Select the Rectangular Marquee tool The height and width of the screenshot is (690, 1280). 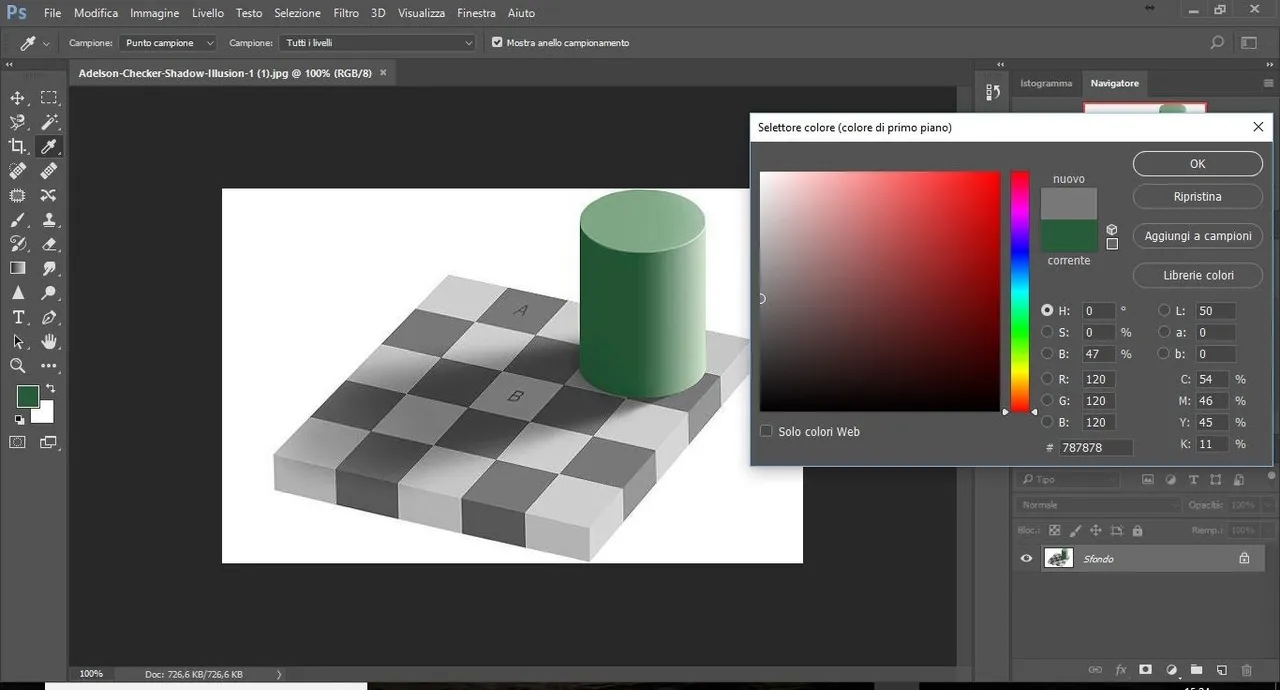(49, 98)
